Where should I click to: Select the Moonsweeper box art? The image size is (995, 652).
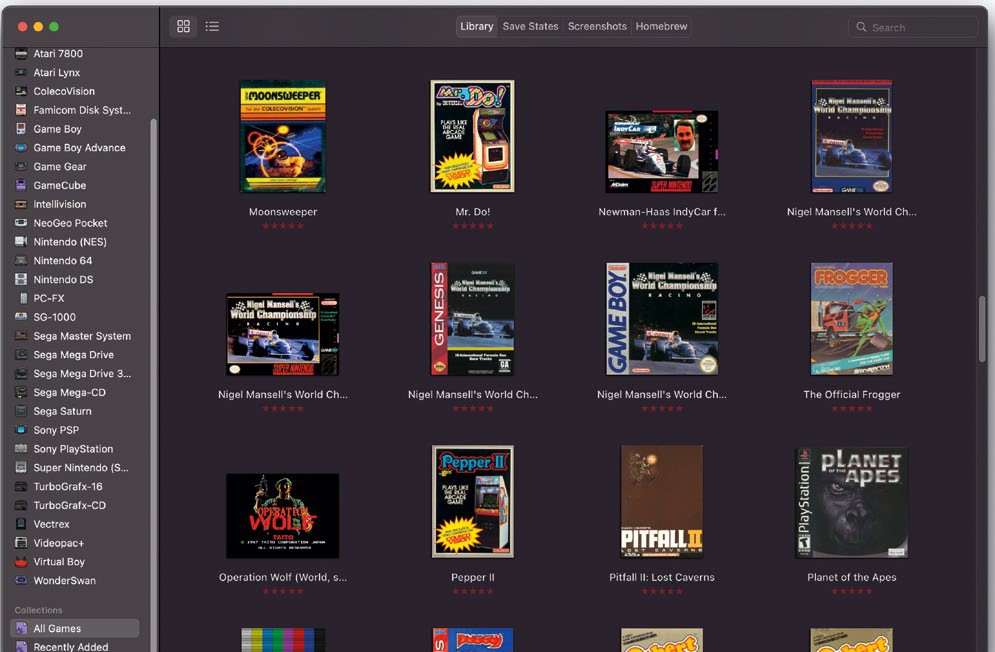coord(282,136)
